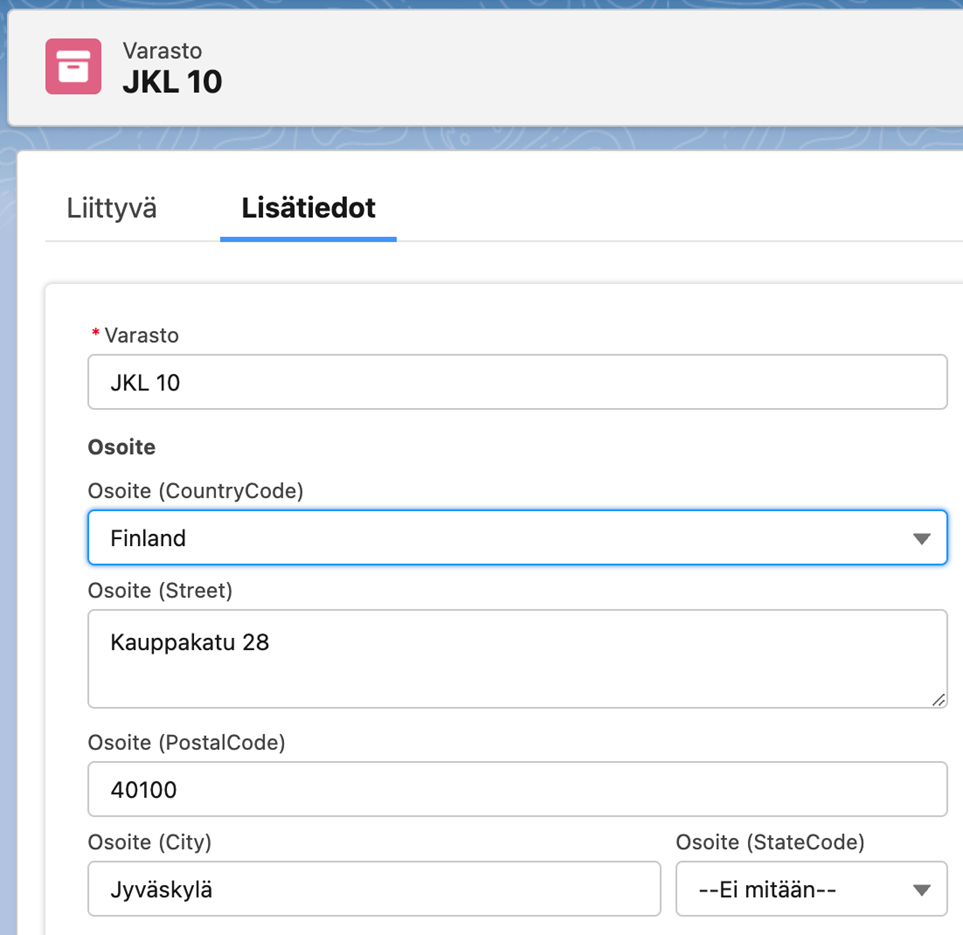Click into the Street field with Kauppakatu 28

(x=517, y=659)
